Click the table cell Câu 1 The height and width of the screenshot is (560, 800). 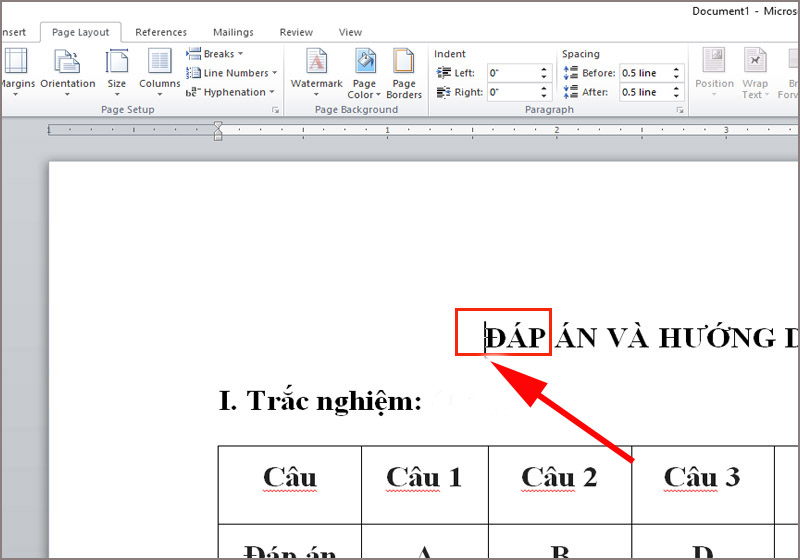424,485
